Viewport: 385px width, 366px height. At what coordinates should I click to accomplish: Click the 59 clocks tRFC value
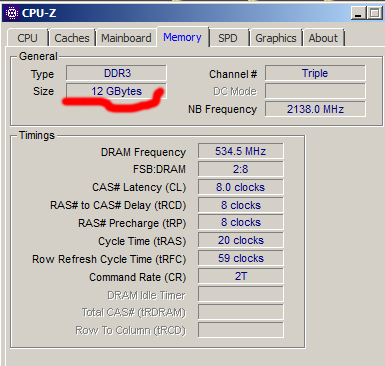[241, 258]
